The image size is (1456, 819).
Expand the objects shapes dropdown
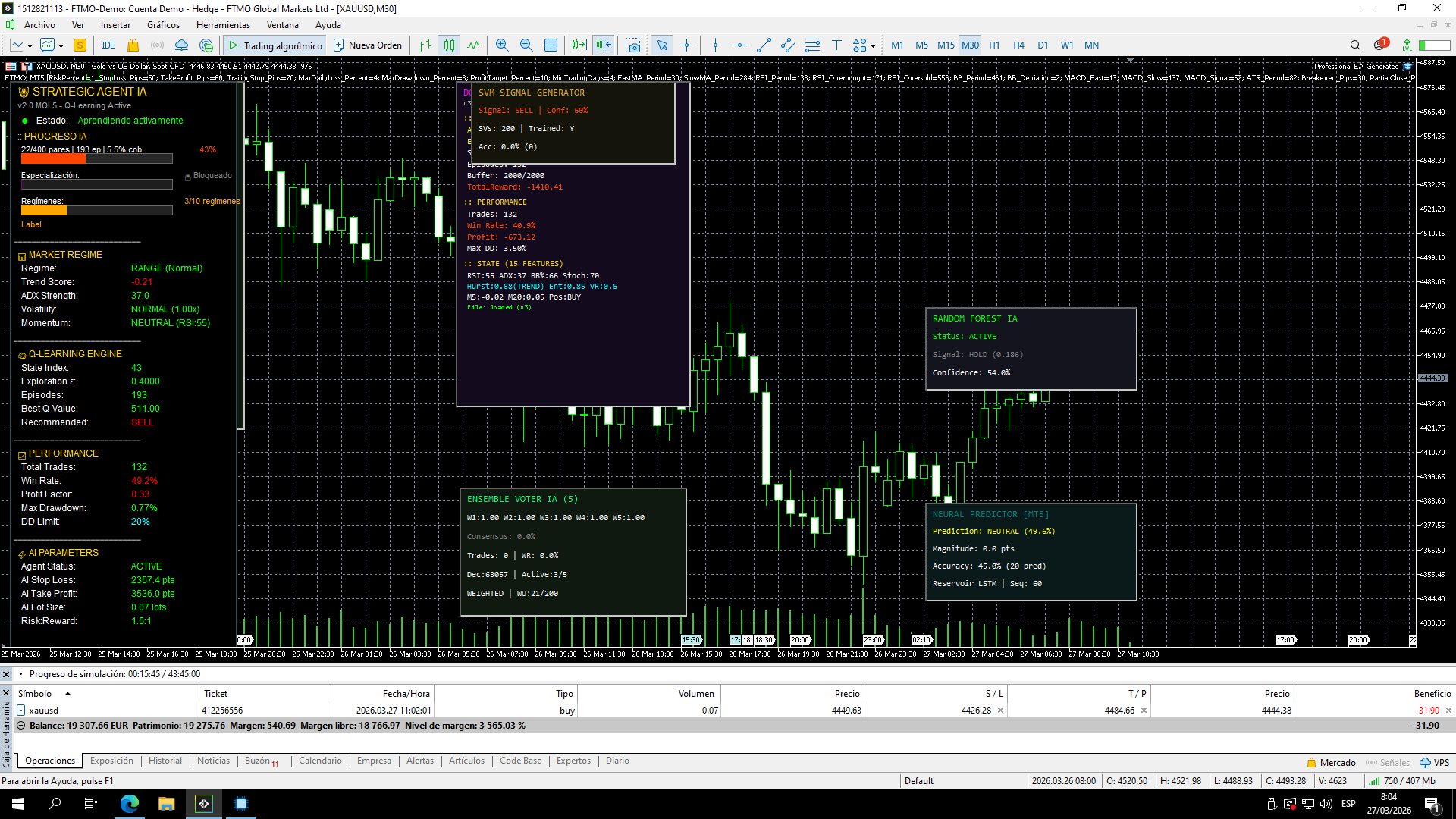pyautogui.click(x=874, y=45)
